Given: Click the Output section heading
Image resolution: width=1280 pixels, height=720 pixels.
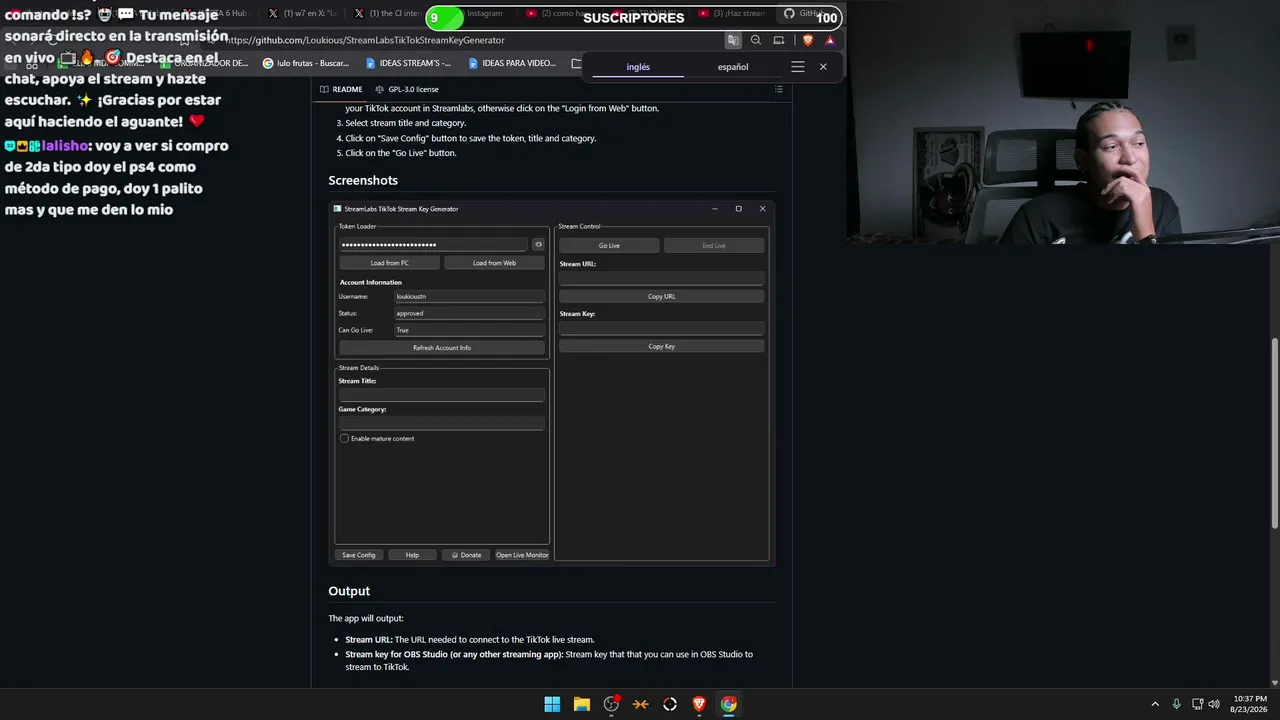Looking at the screenshot, I should coord(349,591).
